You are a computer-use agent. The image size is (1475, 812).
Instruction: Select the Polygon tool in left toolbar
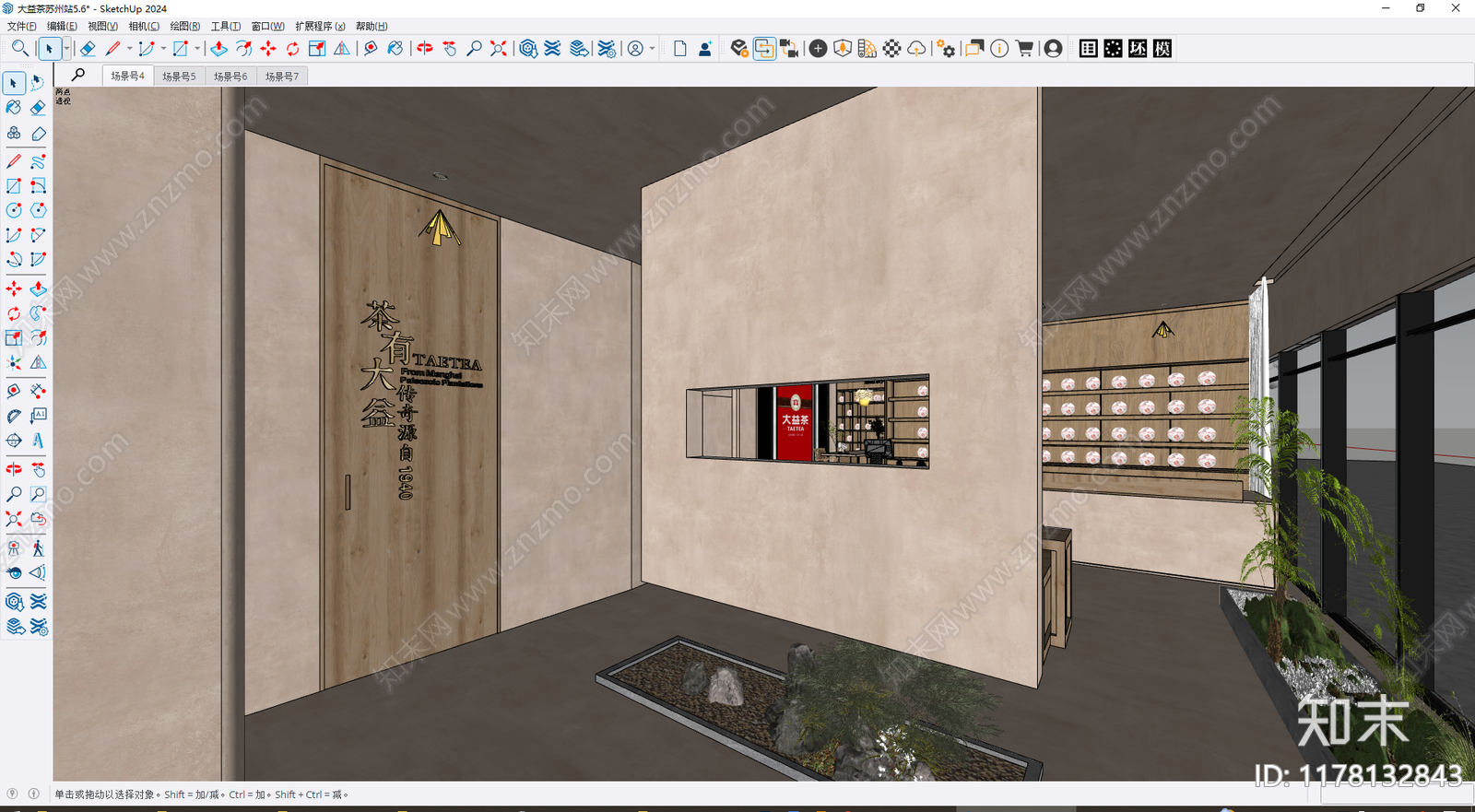[x=38, y=210]
